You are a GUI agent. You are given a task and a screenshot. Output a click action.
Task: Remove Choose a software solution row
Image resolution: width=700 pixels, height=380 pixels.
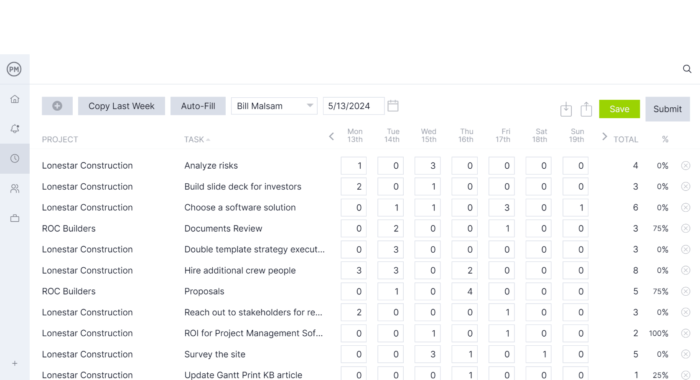pos(686,208)
